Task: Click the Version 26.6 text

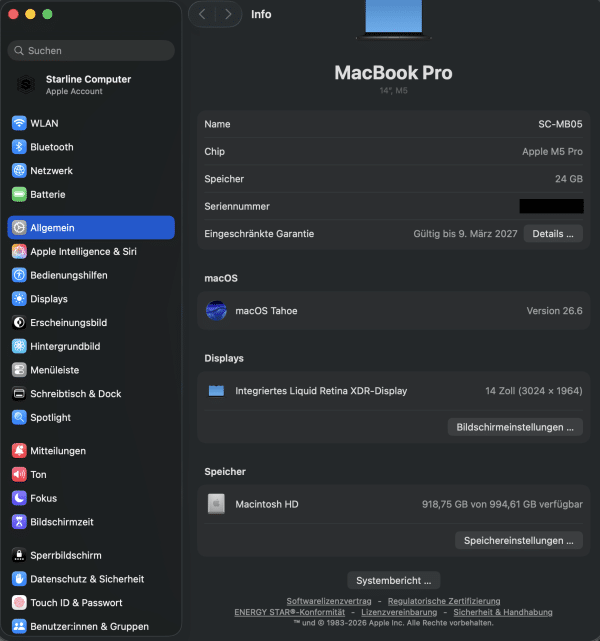Action: pyautogui.click(x=554, y=311)
